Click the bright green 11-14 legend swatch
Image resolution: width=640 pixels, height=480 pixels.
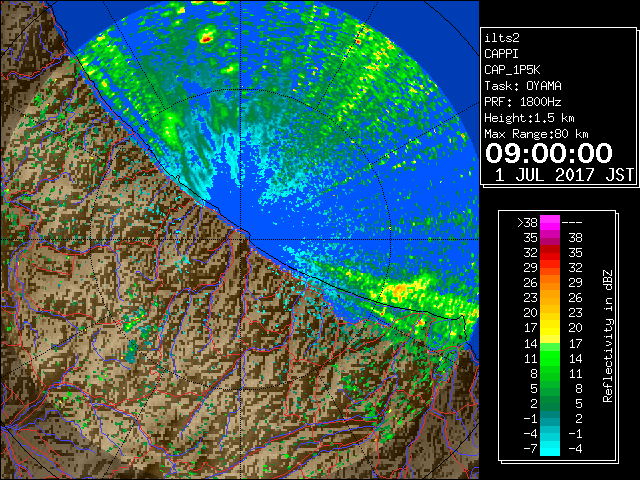550,358
